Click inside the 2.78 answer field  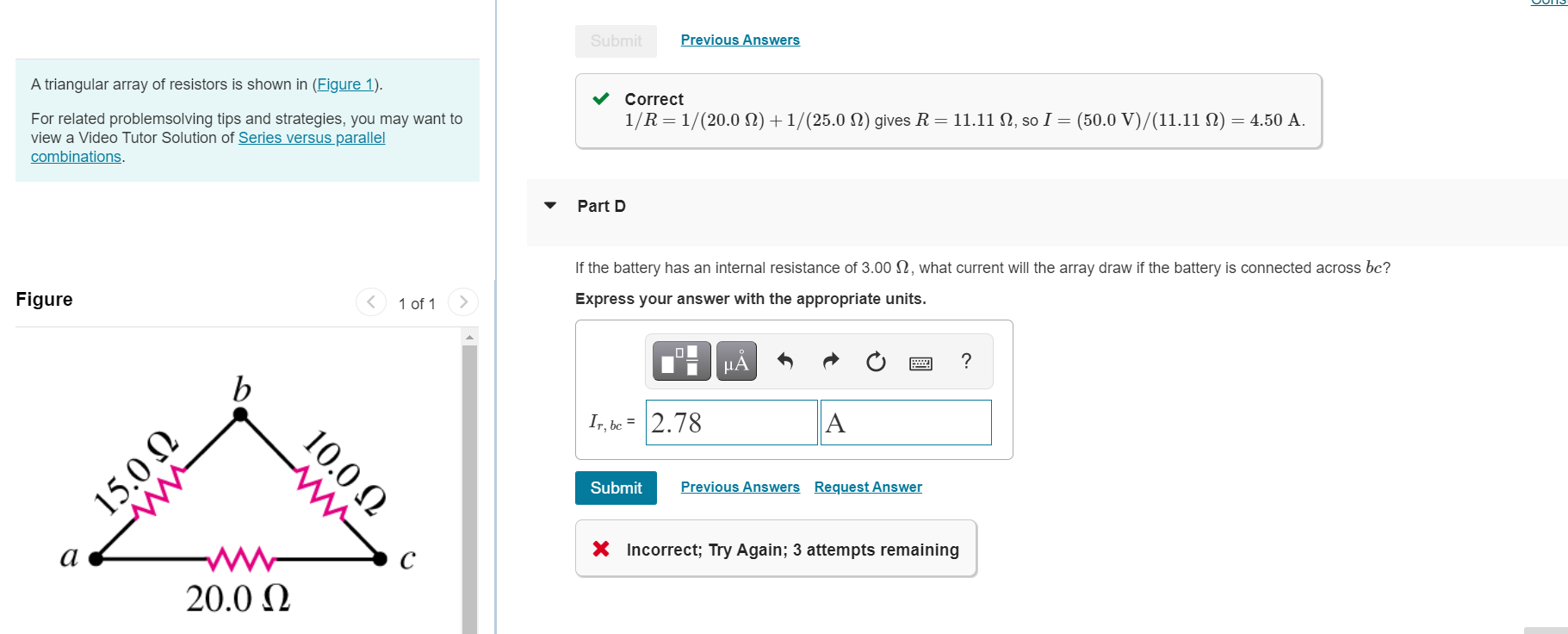pyautogui.click(x=730, y=422)
